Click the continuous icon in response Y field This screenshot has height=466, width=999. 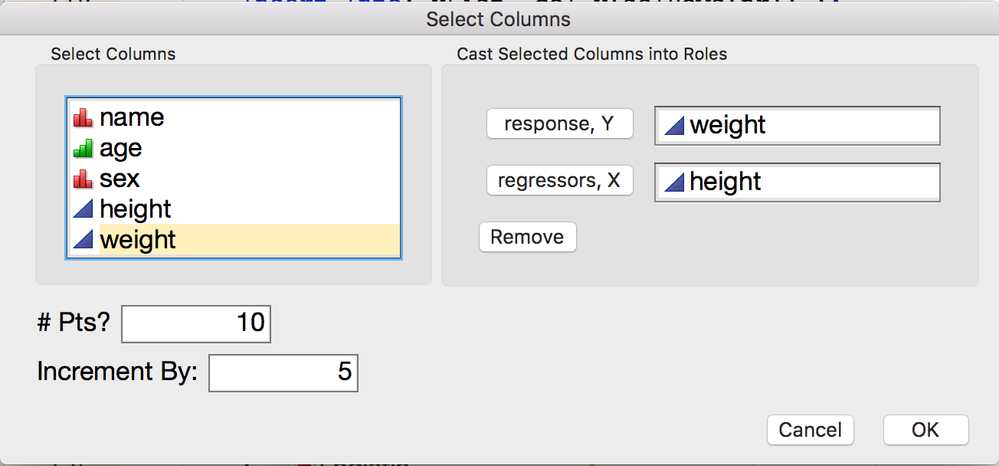pos(674,126)
